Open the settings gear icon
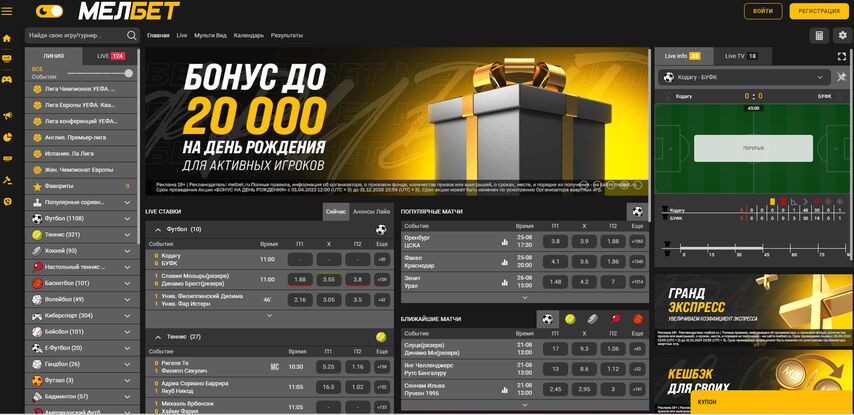854x415 pixels. point(843,36)
